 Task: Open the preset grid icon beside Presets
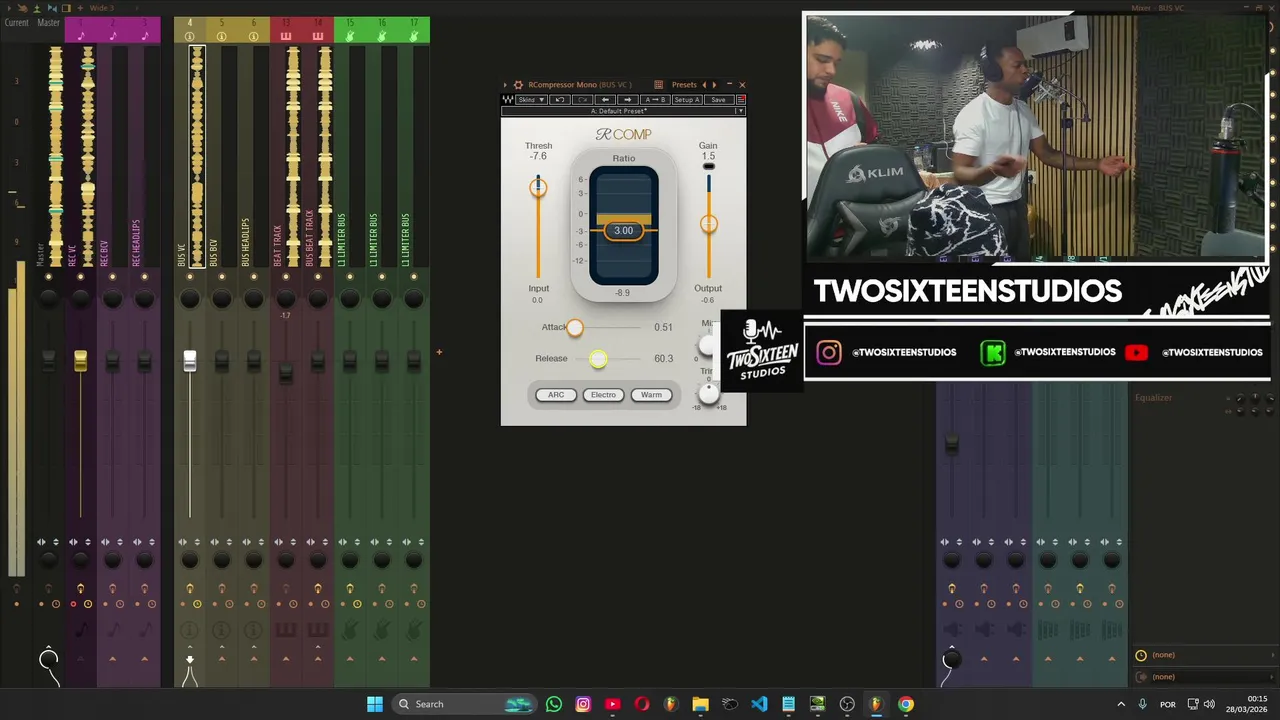tap(658, 85)
